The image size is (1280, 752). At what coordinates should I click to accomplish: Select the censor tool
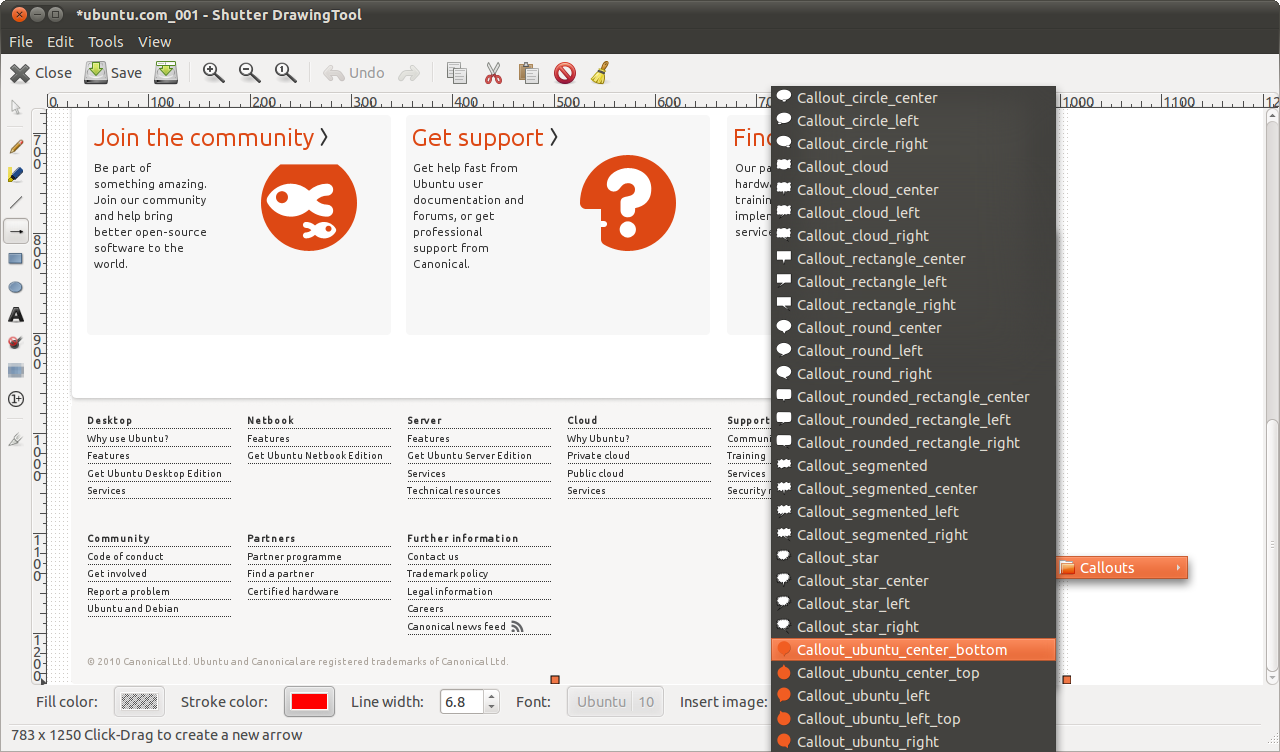pos(15,343)
